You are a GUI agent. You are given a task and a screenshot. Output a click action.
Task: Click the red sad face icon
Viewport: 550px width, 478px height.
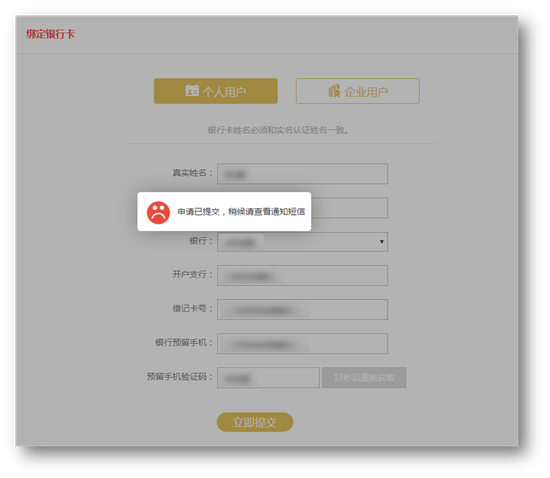click(158, 212)
